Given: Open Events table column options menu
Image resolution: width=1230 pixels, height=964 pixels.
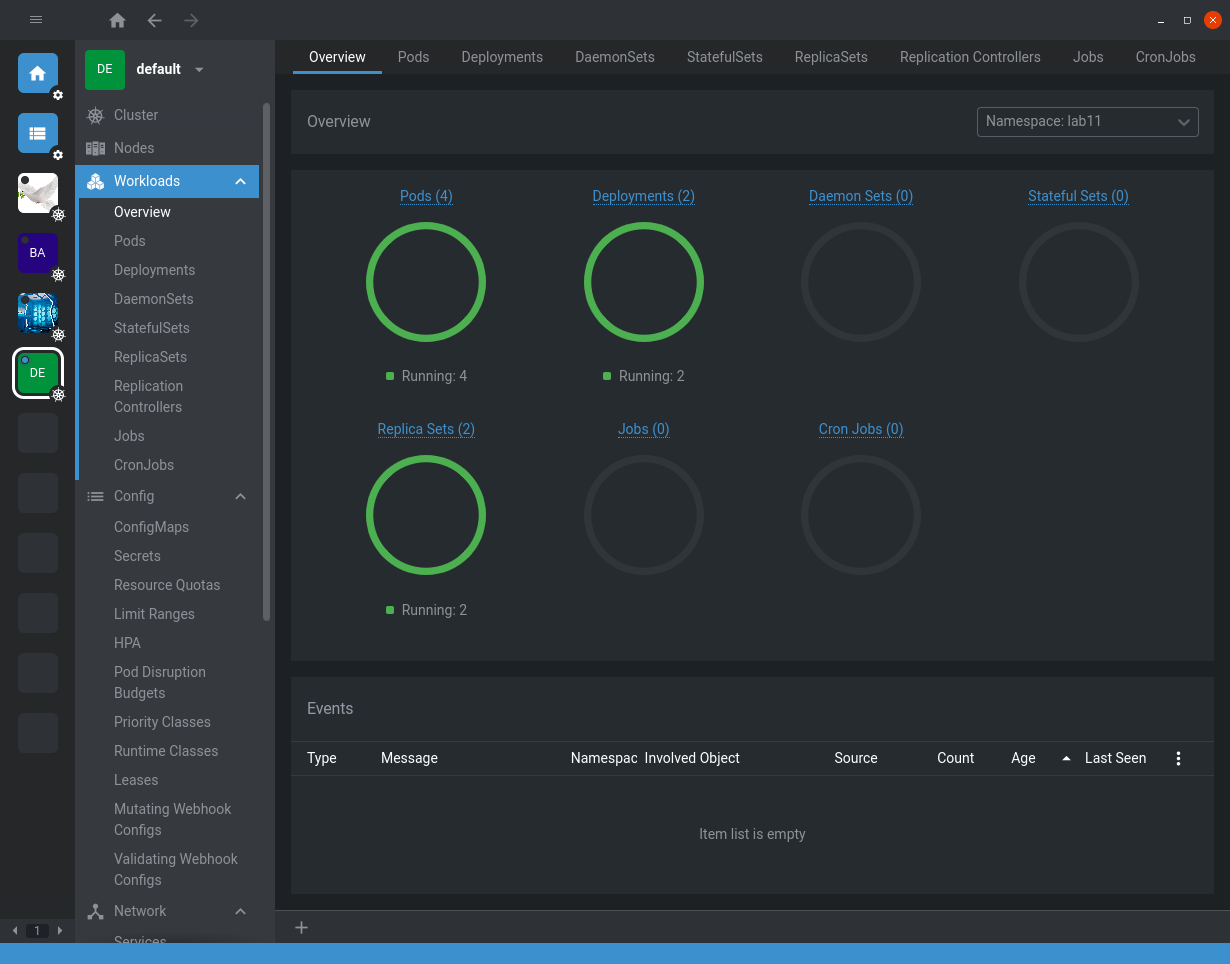Looking at the screenshot, I should click(1178, 758).
